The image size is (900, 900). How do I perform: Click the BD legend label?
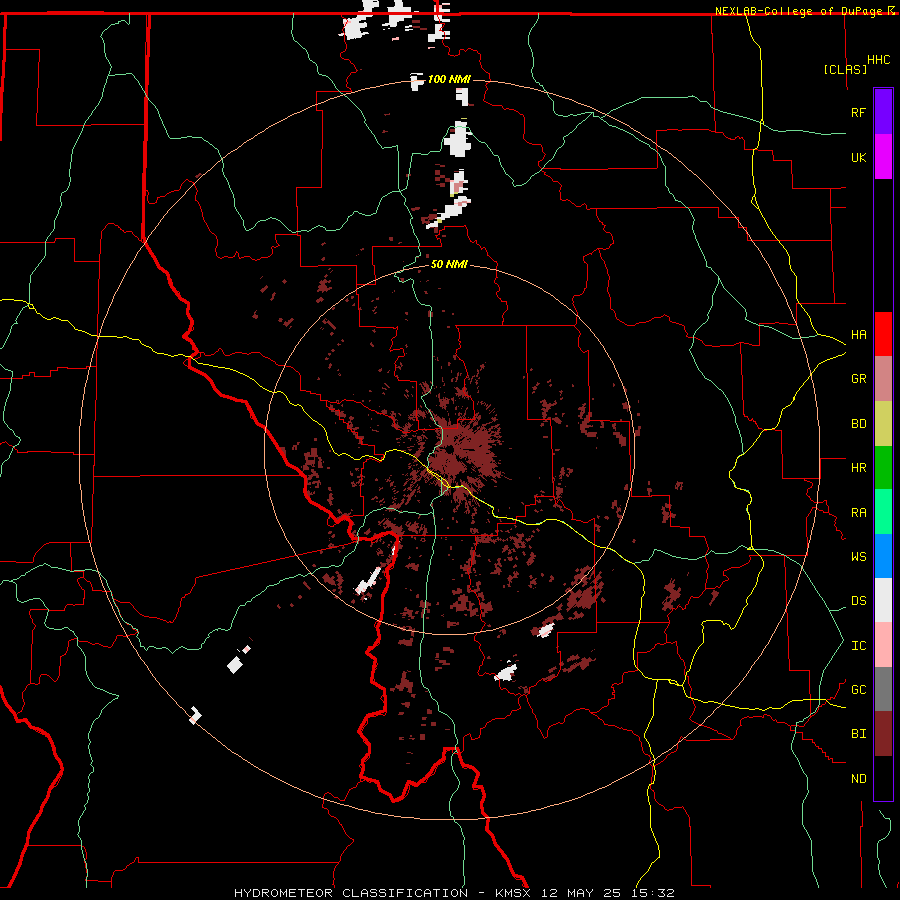tap(858, 424)
